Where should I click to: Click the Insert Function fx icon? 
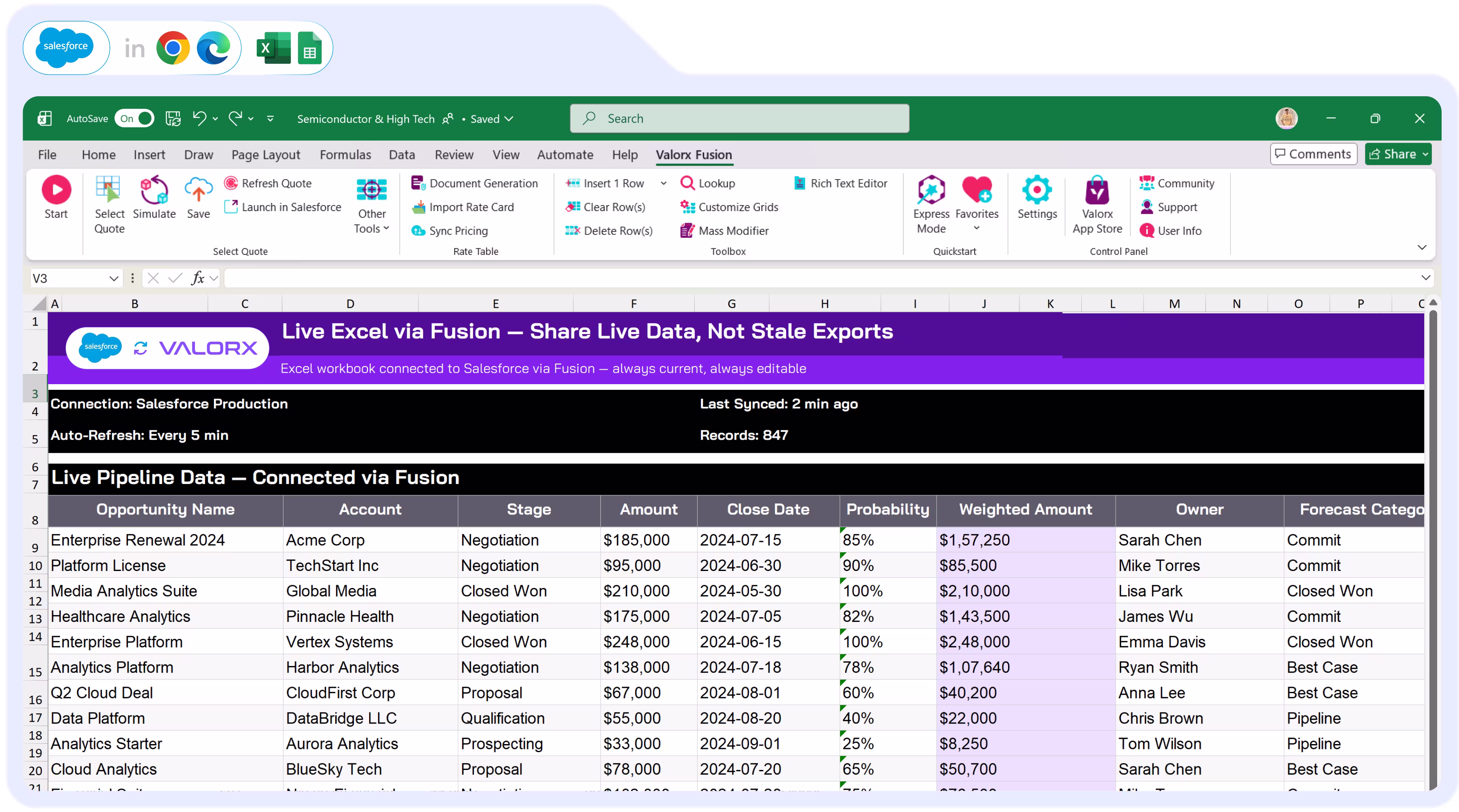(x=198, y=278)
